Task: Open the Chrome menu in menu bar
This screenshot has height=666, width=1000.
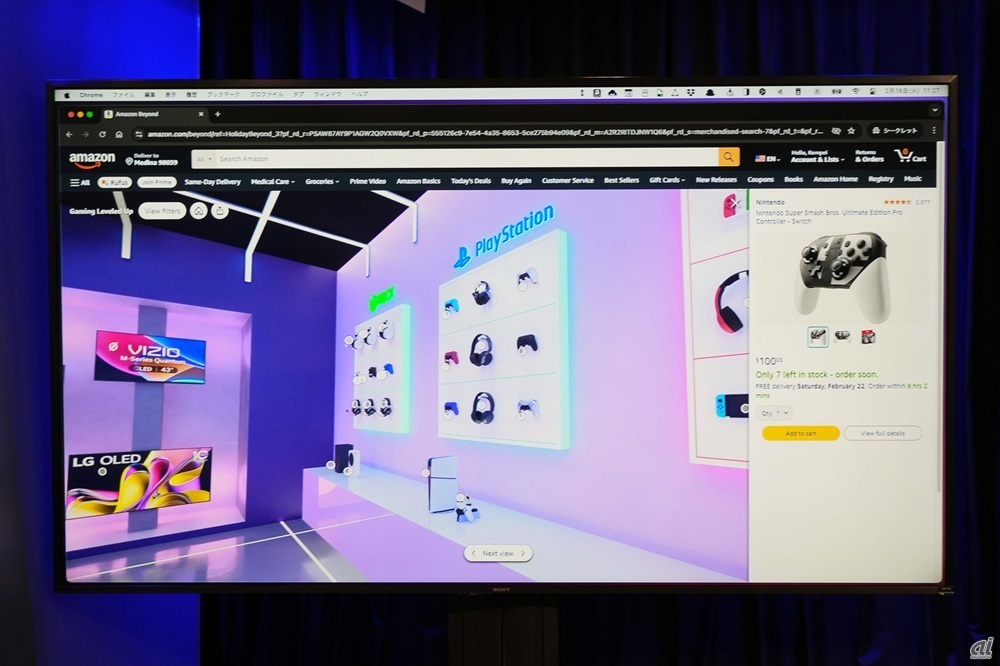Action: coord(91,95)
